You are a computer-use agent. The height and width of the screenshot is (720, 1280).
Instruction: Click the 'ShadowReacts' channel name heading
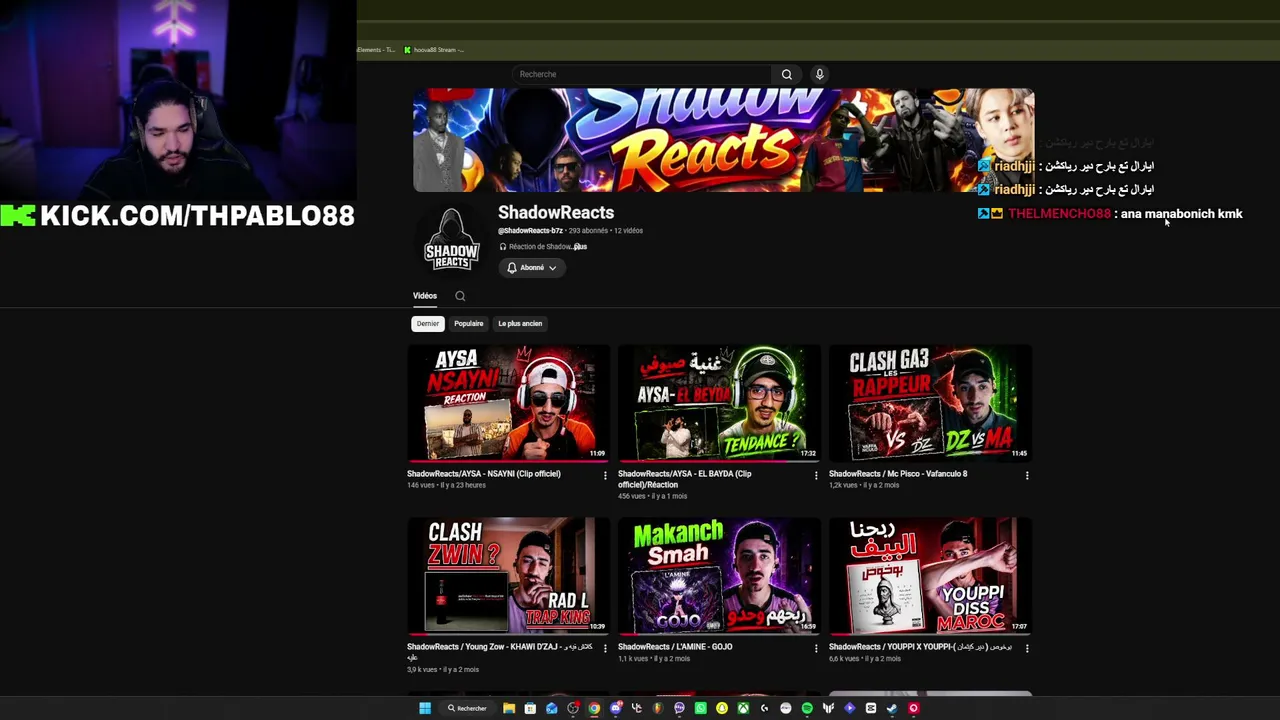(556, 212)
